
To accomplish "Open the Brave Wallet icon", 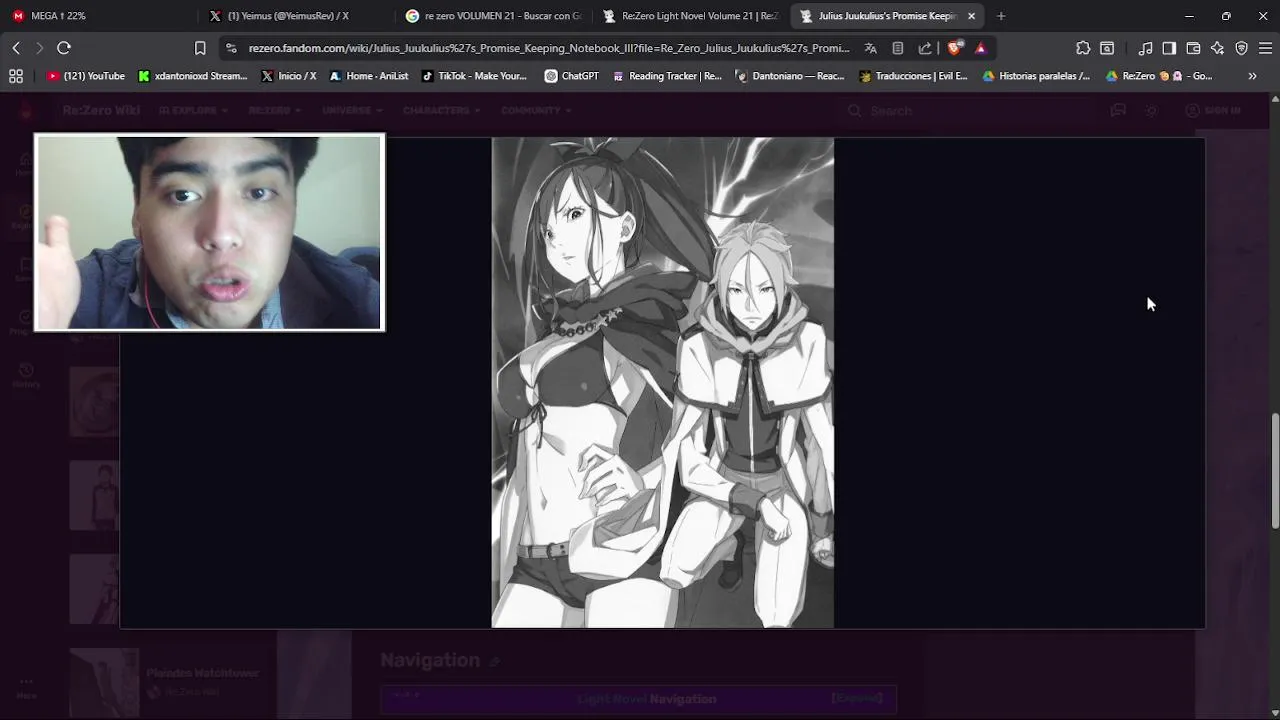I will [x=1193, y=48].
